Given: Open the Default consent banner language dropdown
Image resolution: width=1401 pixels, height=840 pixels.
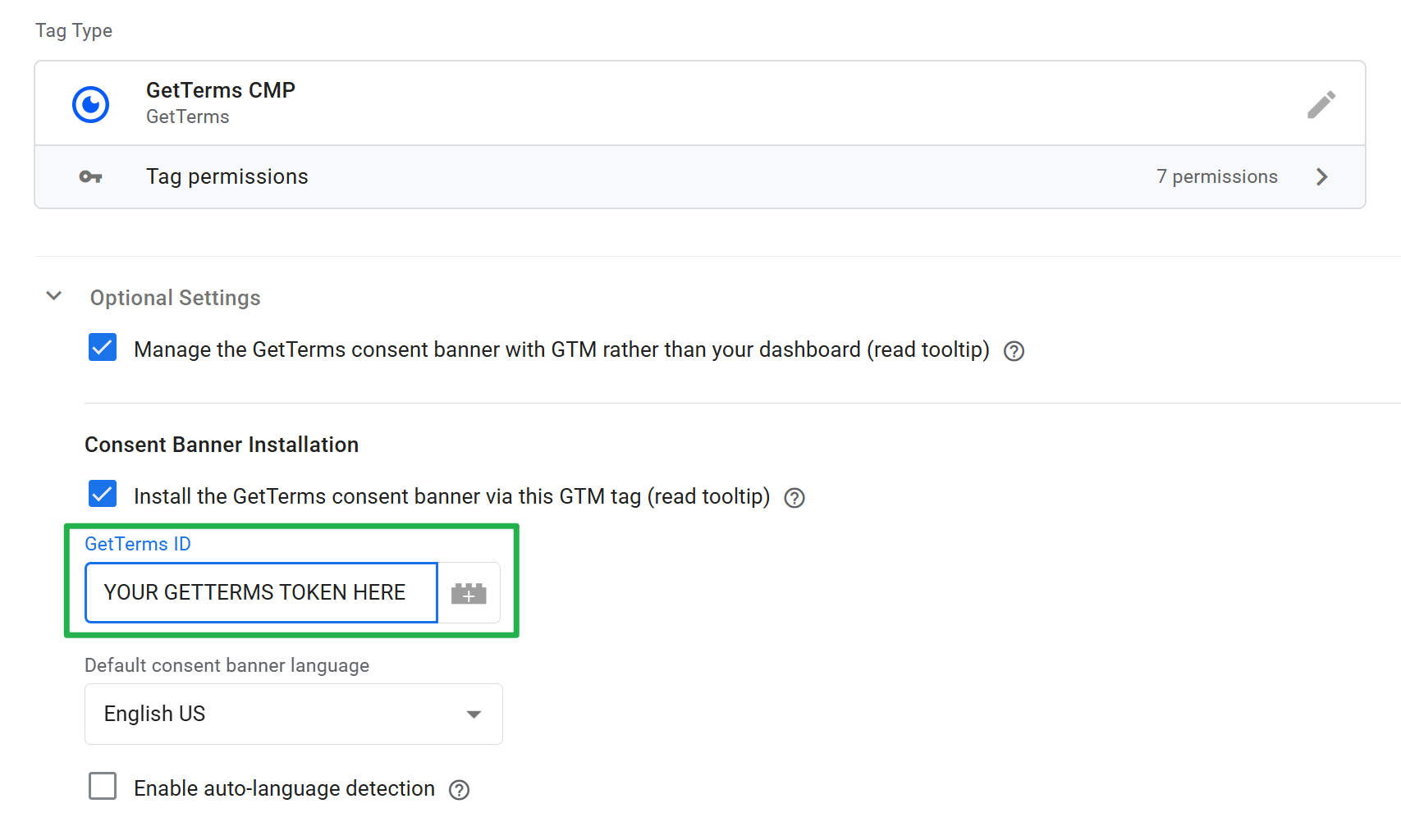Looking at the screenshot, I should coord(294,714).
